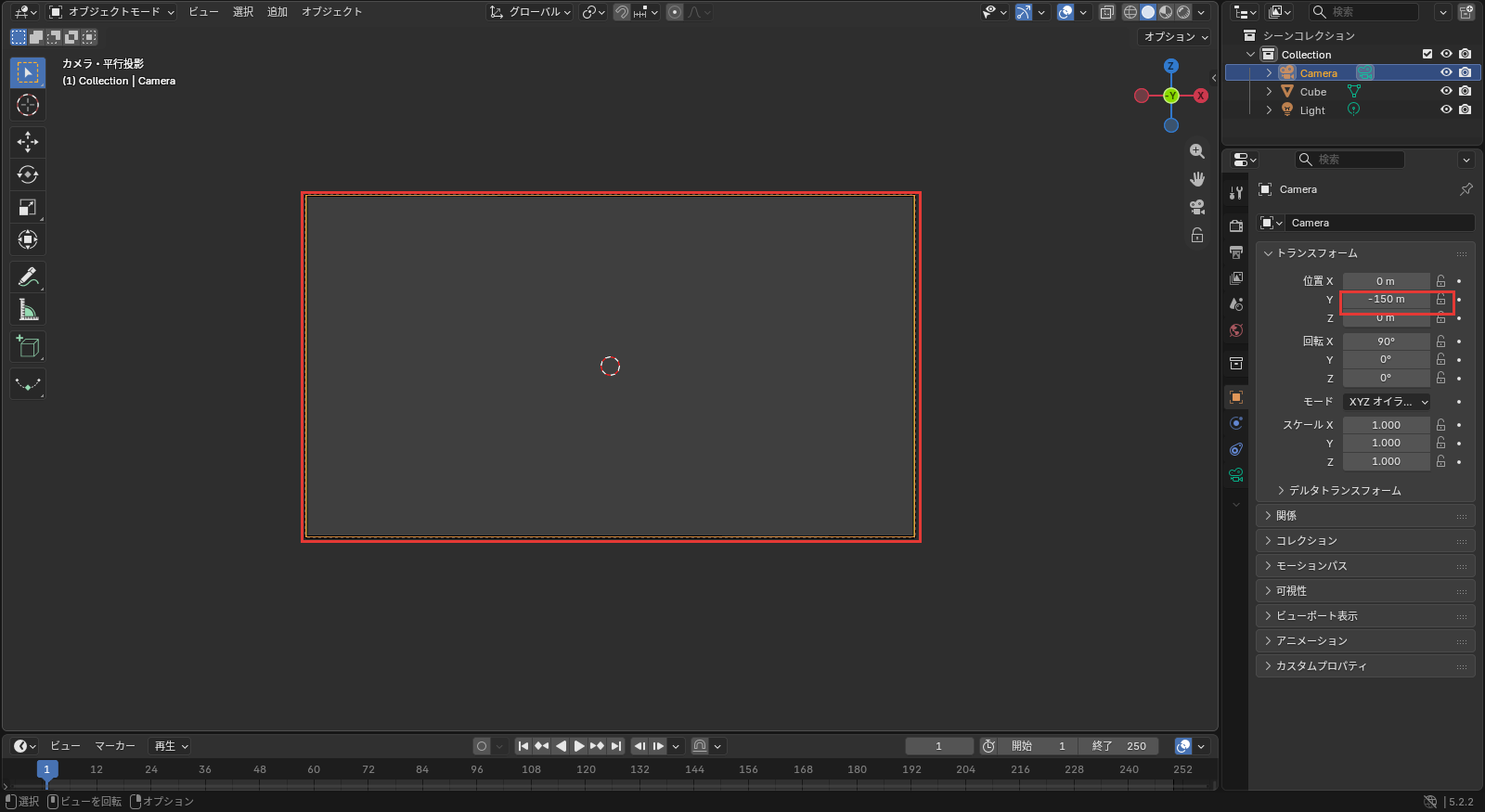Activate the Transform tool
The image size is (1485, 812).
(28, 239)
